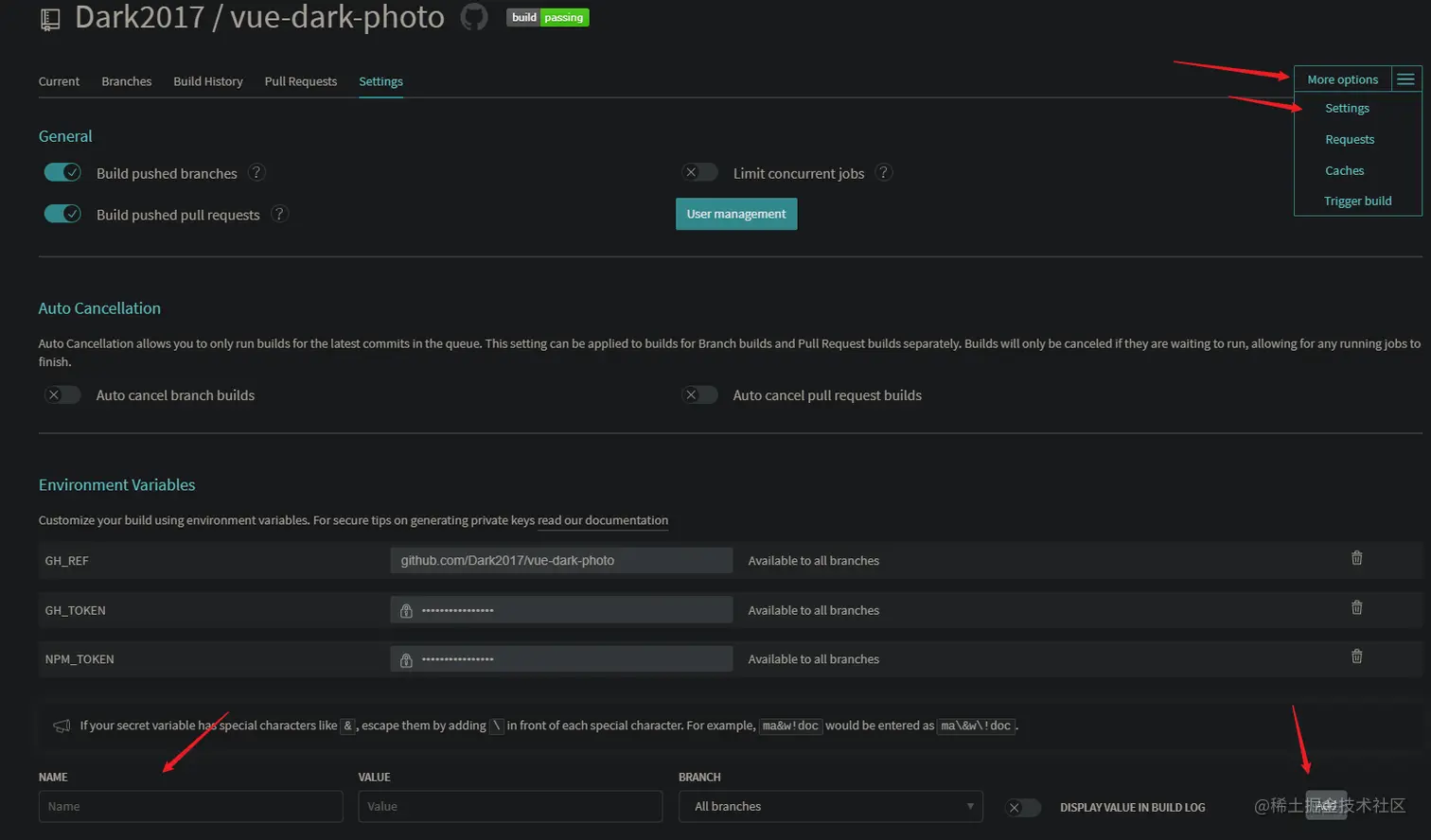Image resolution: width=1431 pixels, height=840 pixels.
Task: Expand the More options menu
Action: 1342,79
